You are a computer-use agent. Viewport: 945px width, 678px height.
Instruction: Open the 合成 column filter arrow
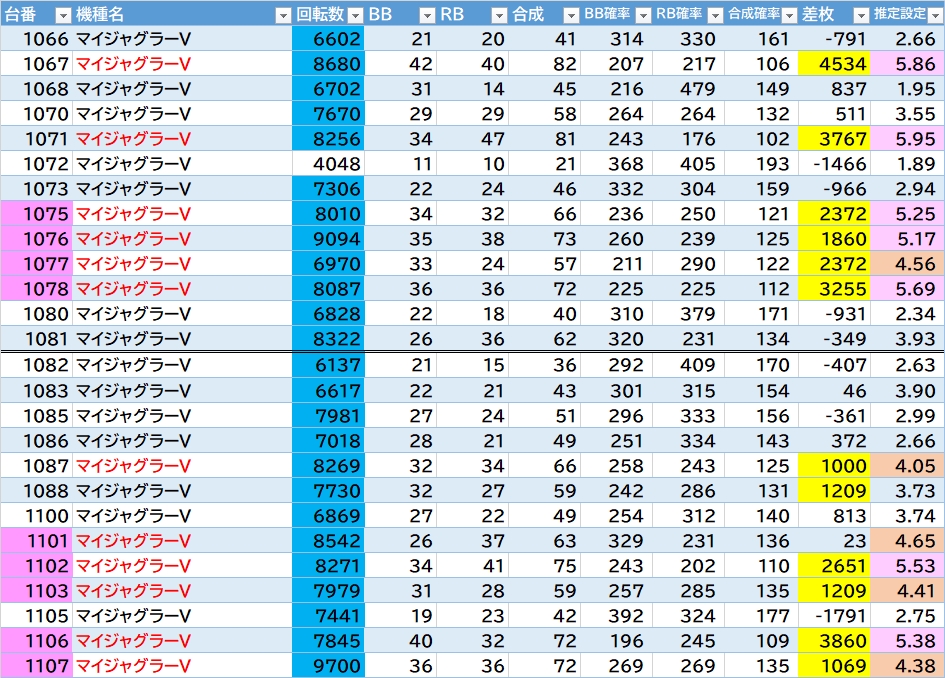[571, 15]
